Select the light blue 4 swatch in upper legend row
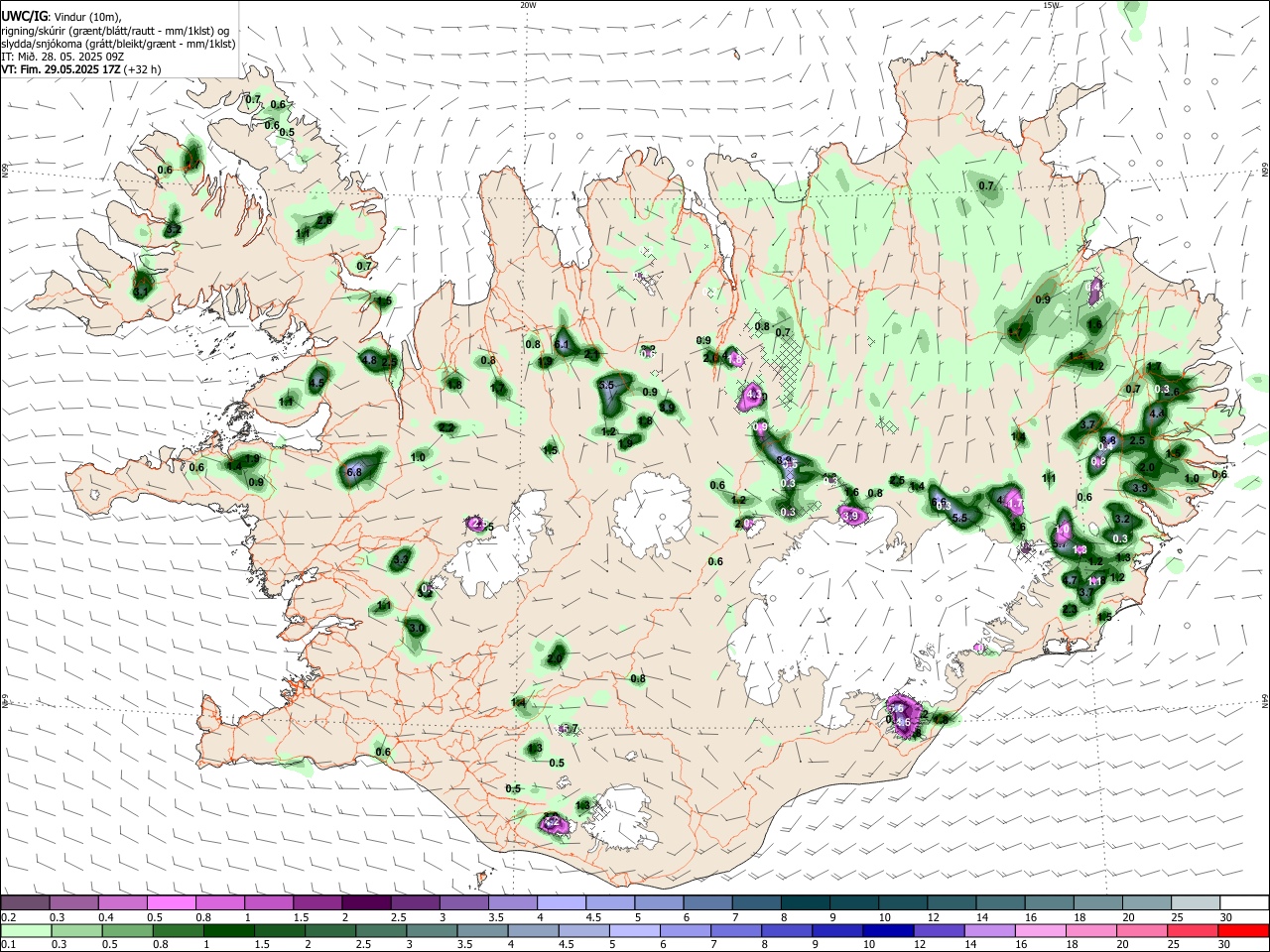The height and width of the screenshot is (952, 1270). point(562,902)
